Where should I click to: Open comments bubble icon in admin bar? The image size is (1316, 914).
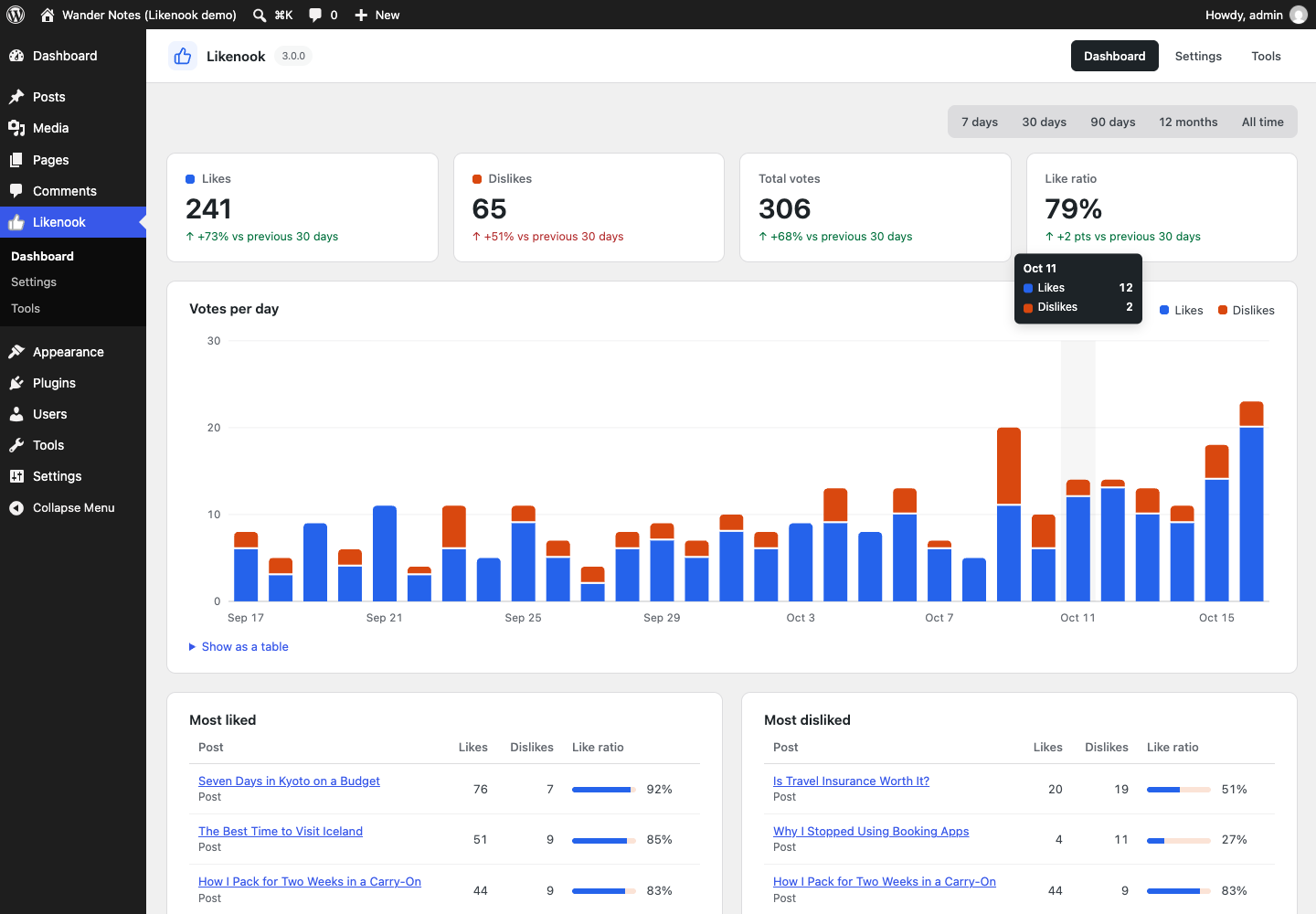click(x=315, y=15)
